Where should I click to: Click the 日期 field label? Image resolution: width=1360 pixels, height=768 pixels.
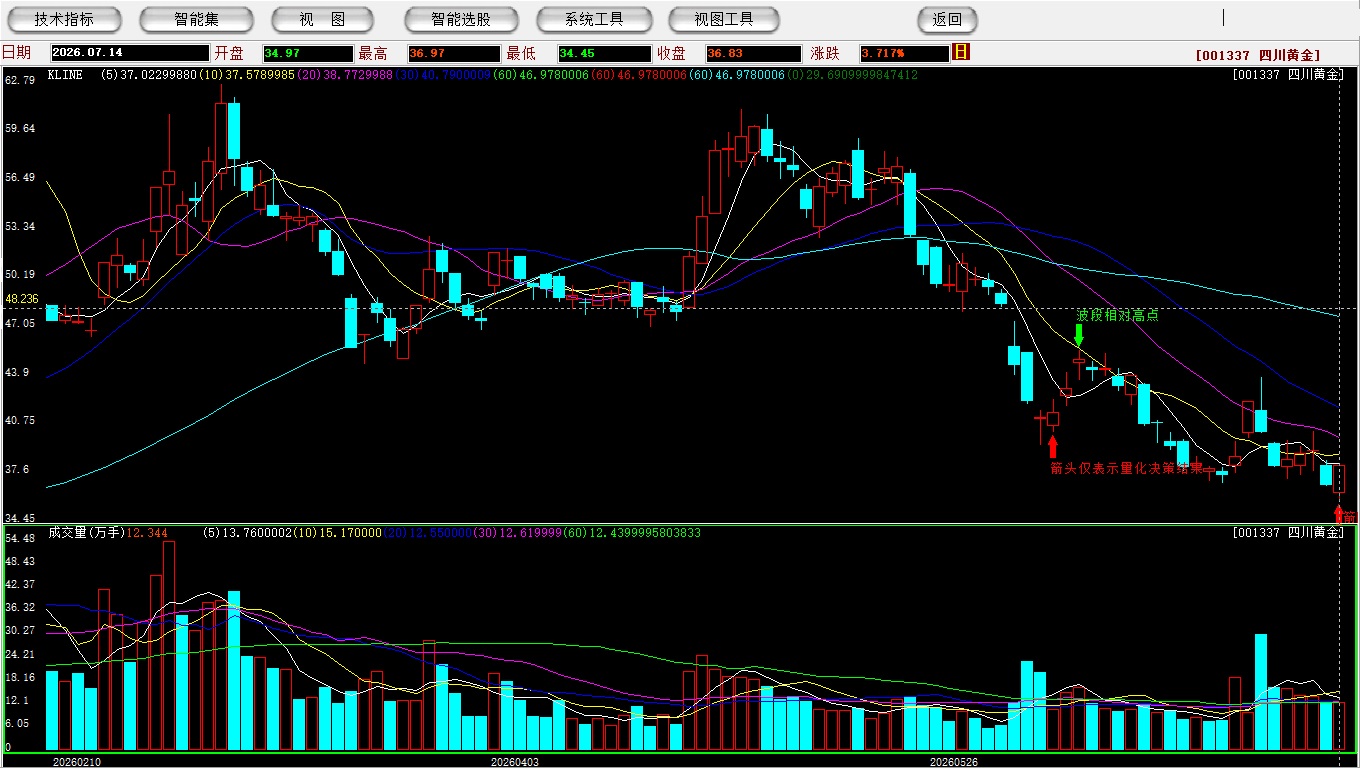click(x=16, y=53)
